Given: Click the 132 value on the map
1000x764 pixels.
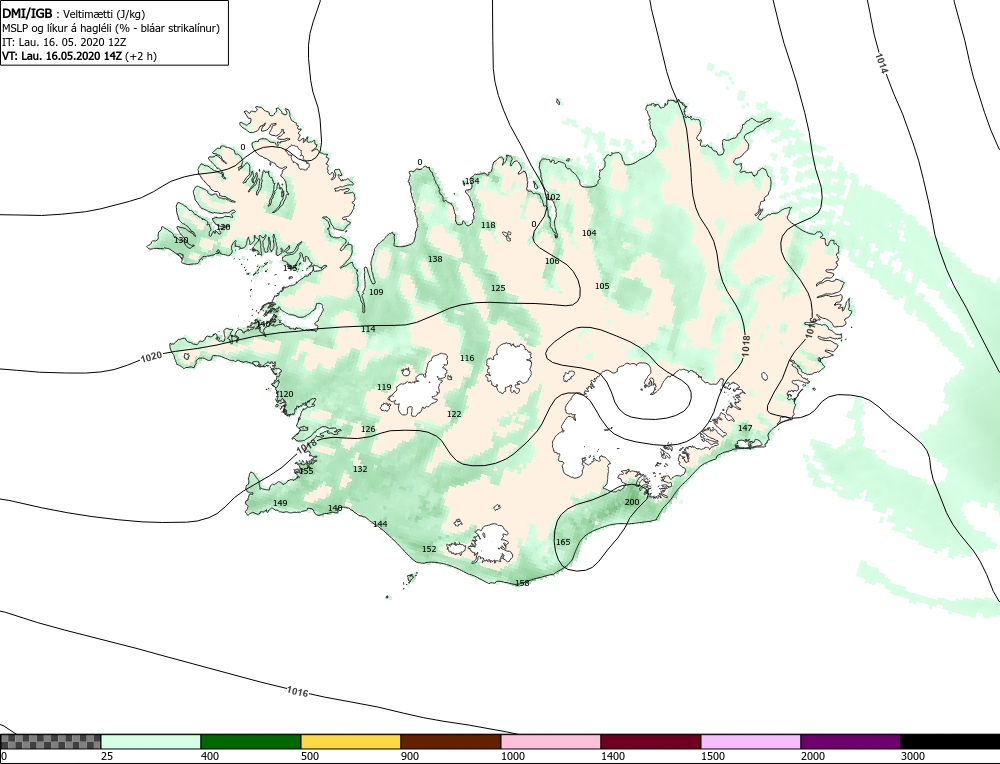Looking at the screenshot, I should [x=360, y=469].
